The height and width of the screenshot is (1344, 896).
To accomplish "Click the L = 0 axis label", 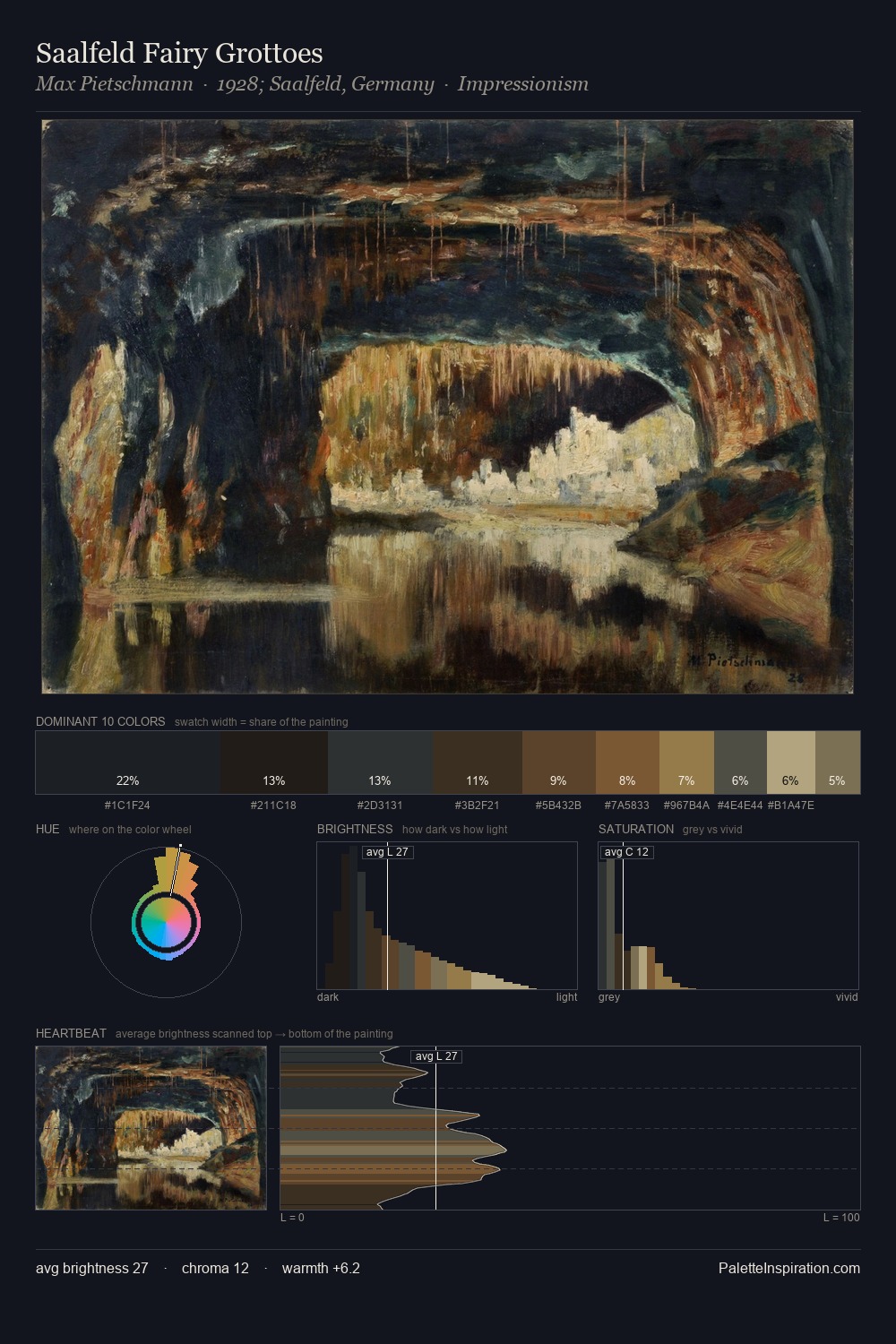I will (293, 1218).
